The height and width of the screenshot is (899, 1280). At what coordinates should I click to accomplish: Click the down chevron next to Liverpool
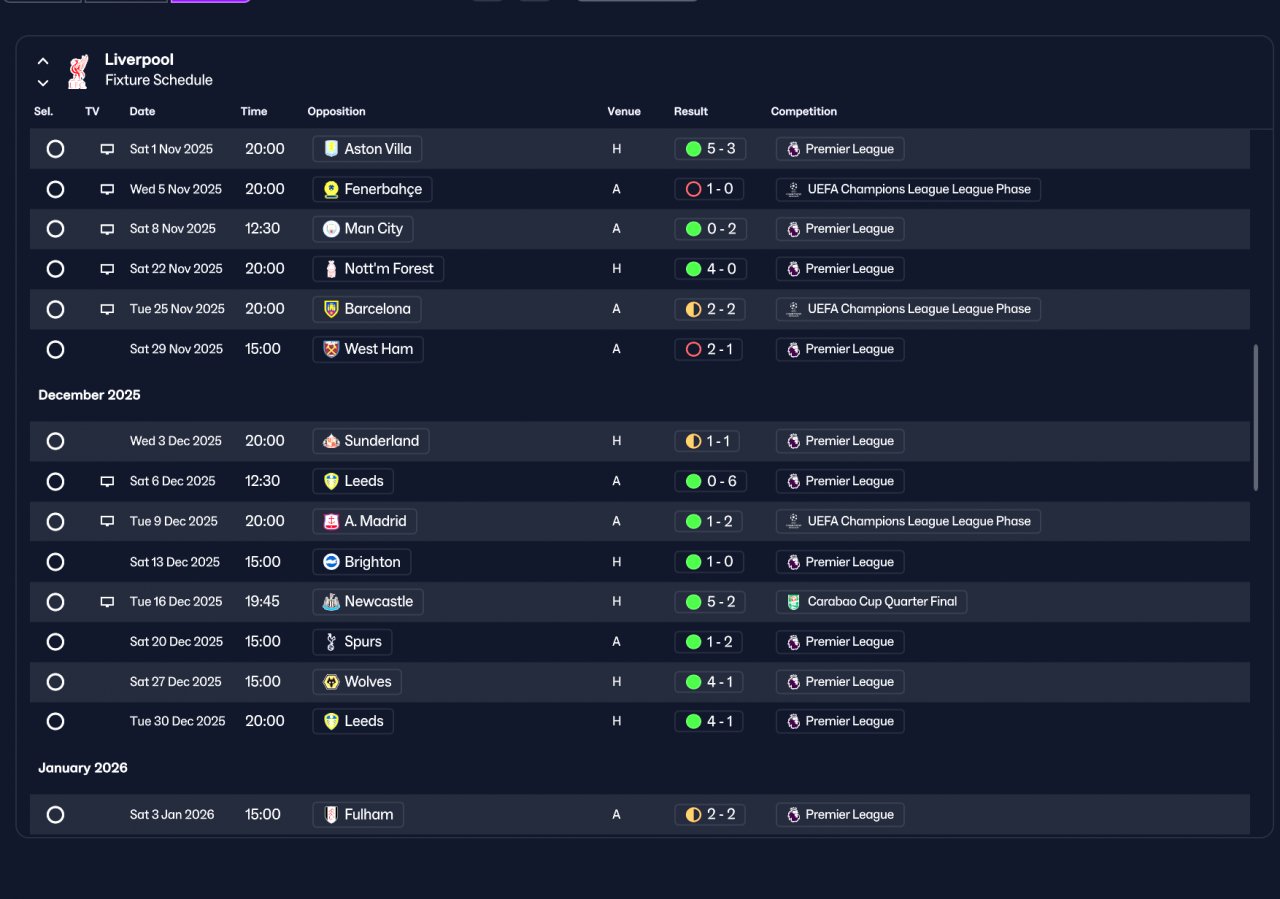point(43,83)
